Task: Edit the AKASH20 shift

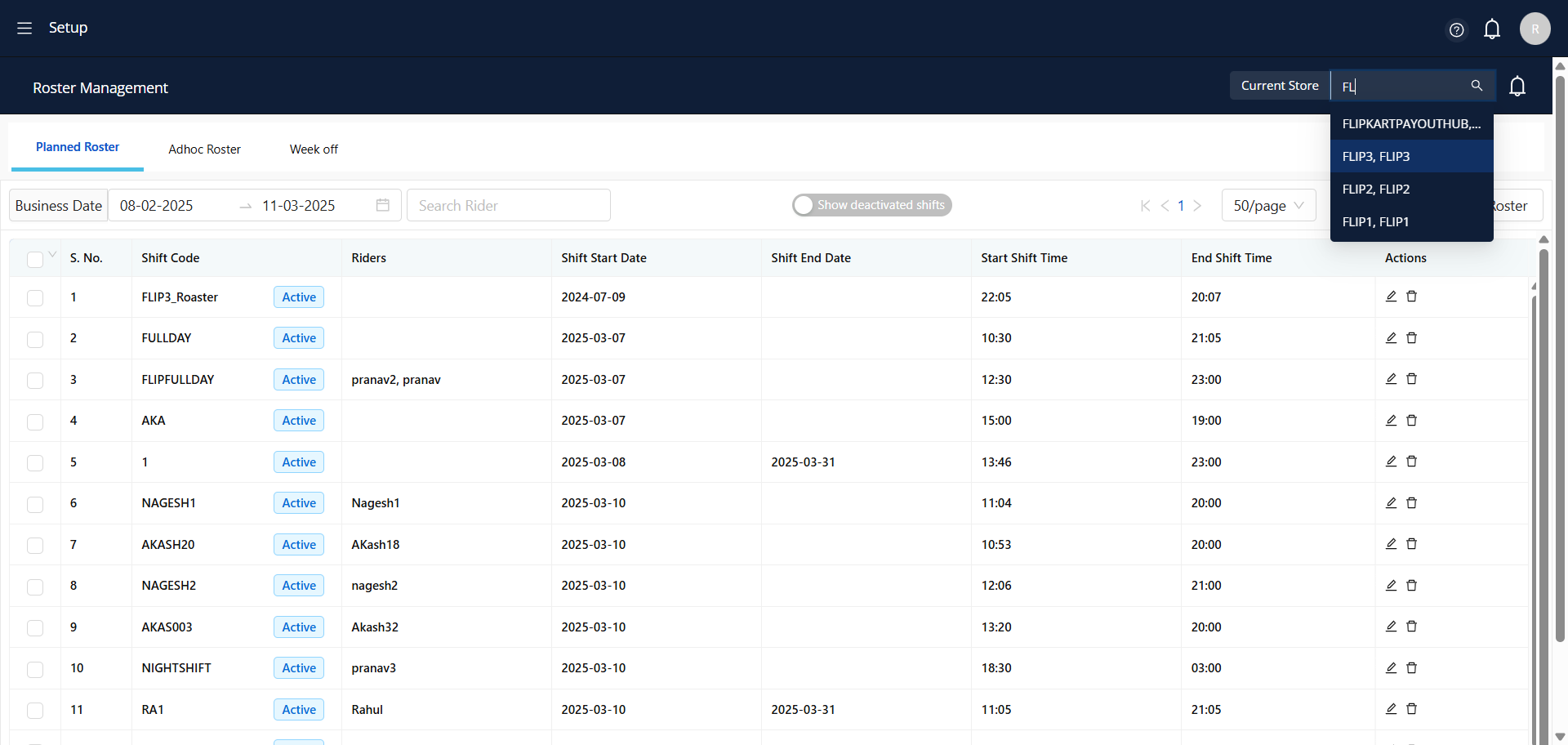Action: [1391, 544]
